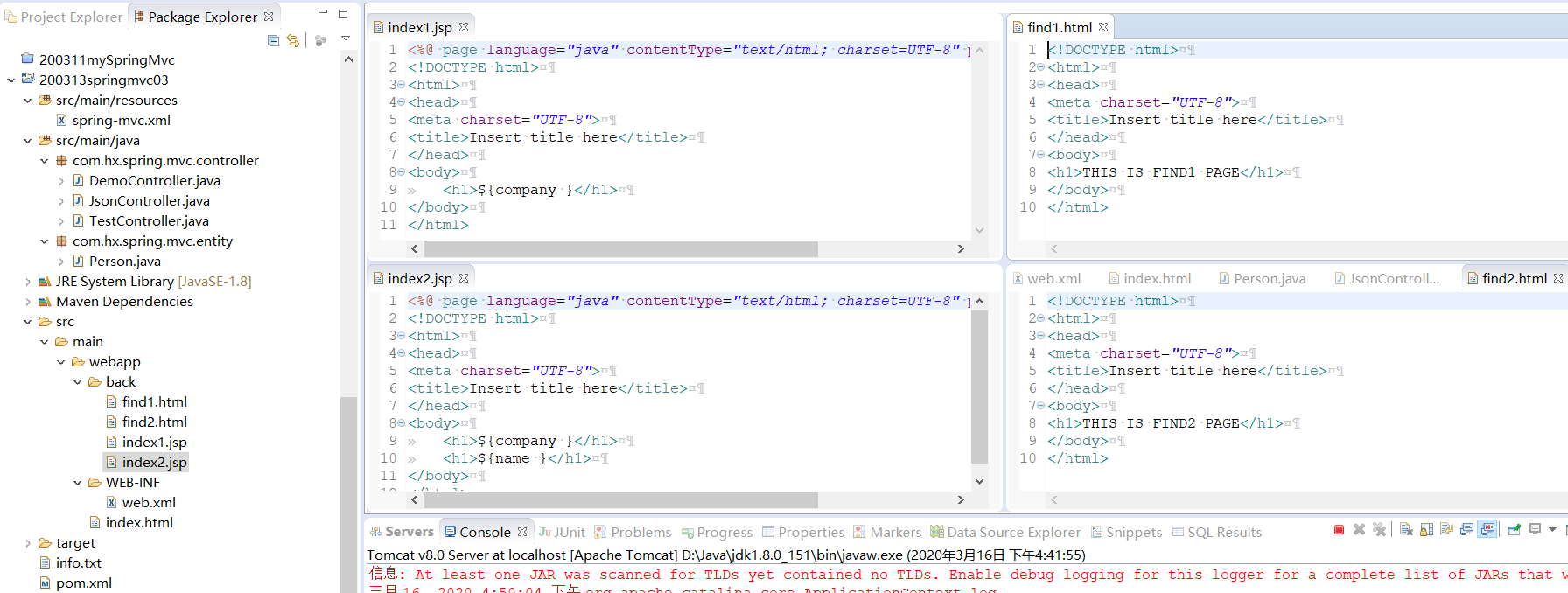The width and height of the screenshot is (1568, 593).
Task: Close the find1.html editor tab
Action: tap(1103, 27)
